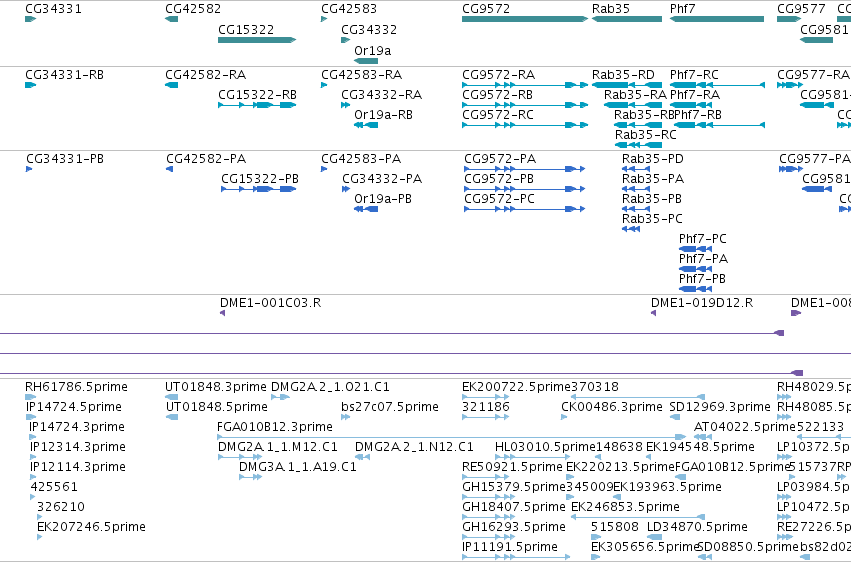Viewport: 851px width, 562px height.
Task: Open the CG42582 gene label
Action: point(193,9)
